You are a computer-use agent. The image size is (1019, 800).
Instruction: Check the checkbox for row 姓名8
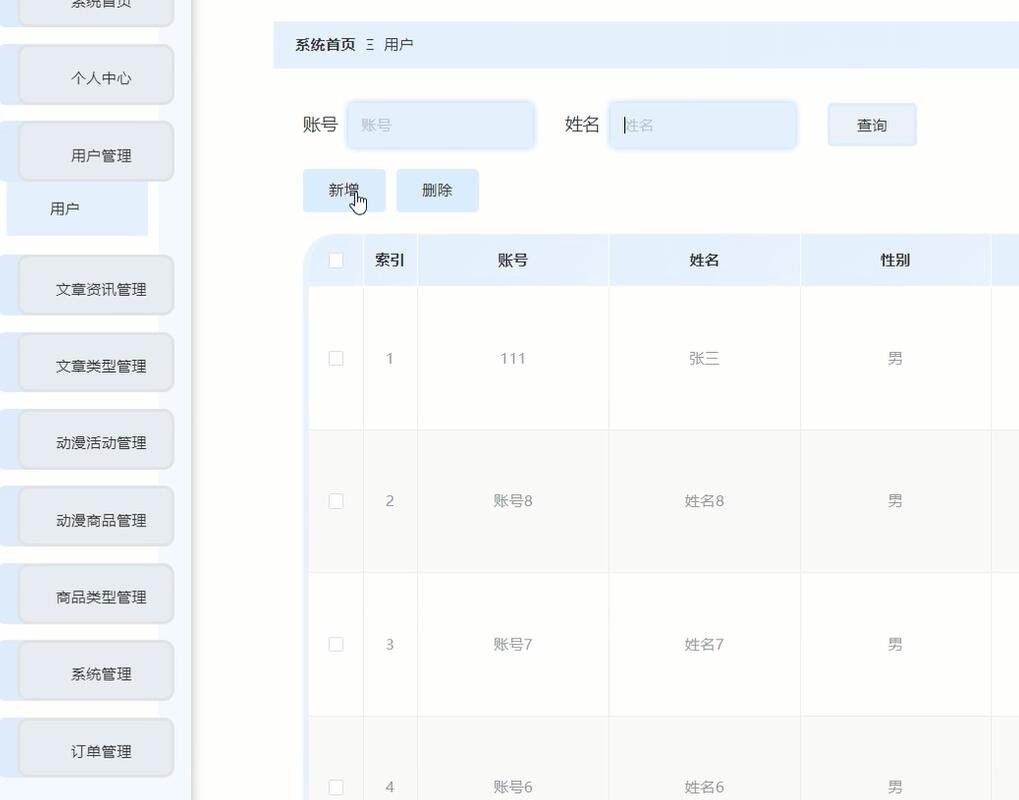click(336, 501)
